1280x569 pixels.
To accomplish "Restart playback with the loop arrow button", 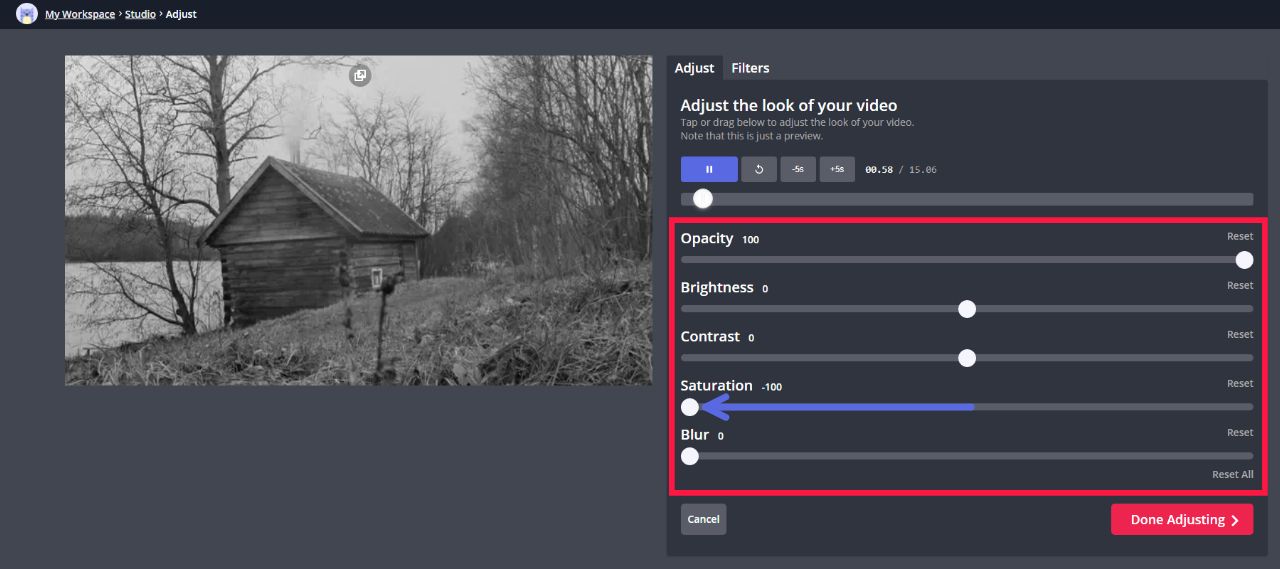I will click(759, 169).
